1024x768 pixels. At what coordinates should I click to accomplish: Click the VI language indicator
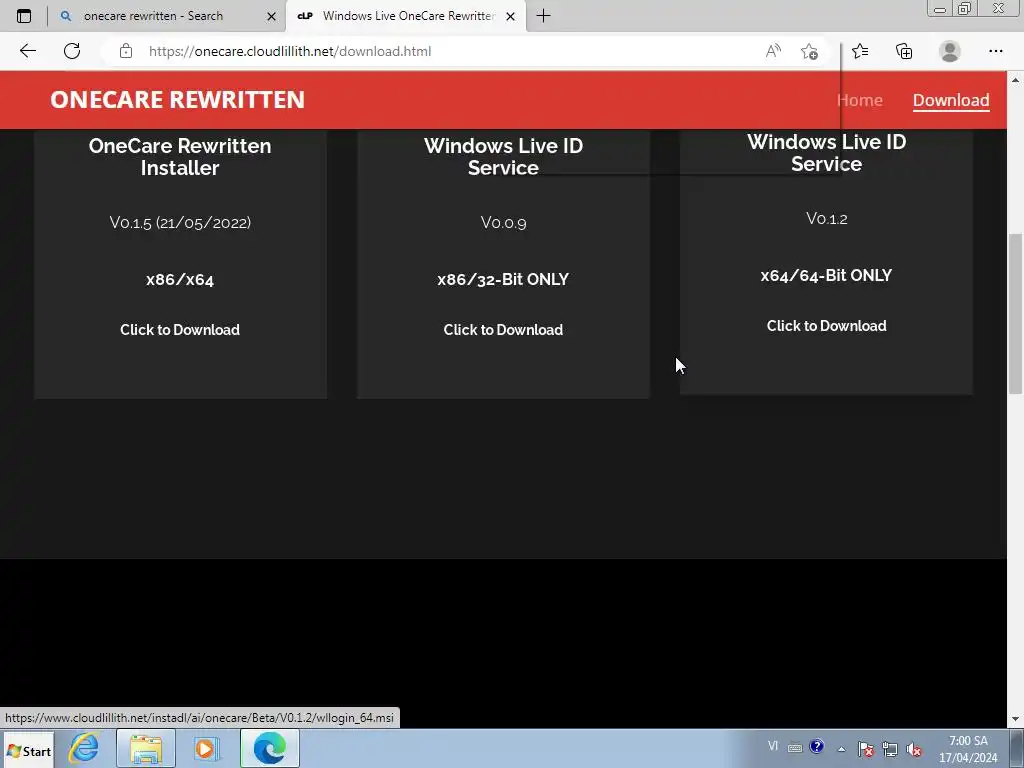[x=773, y=746]
